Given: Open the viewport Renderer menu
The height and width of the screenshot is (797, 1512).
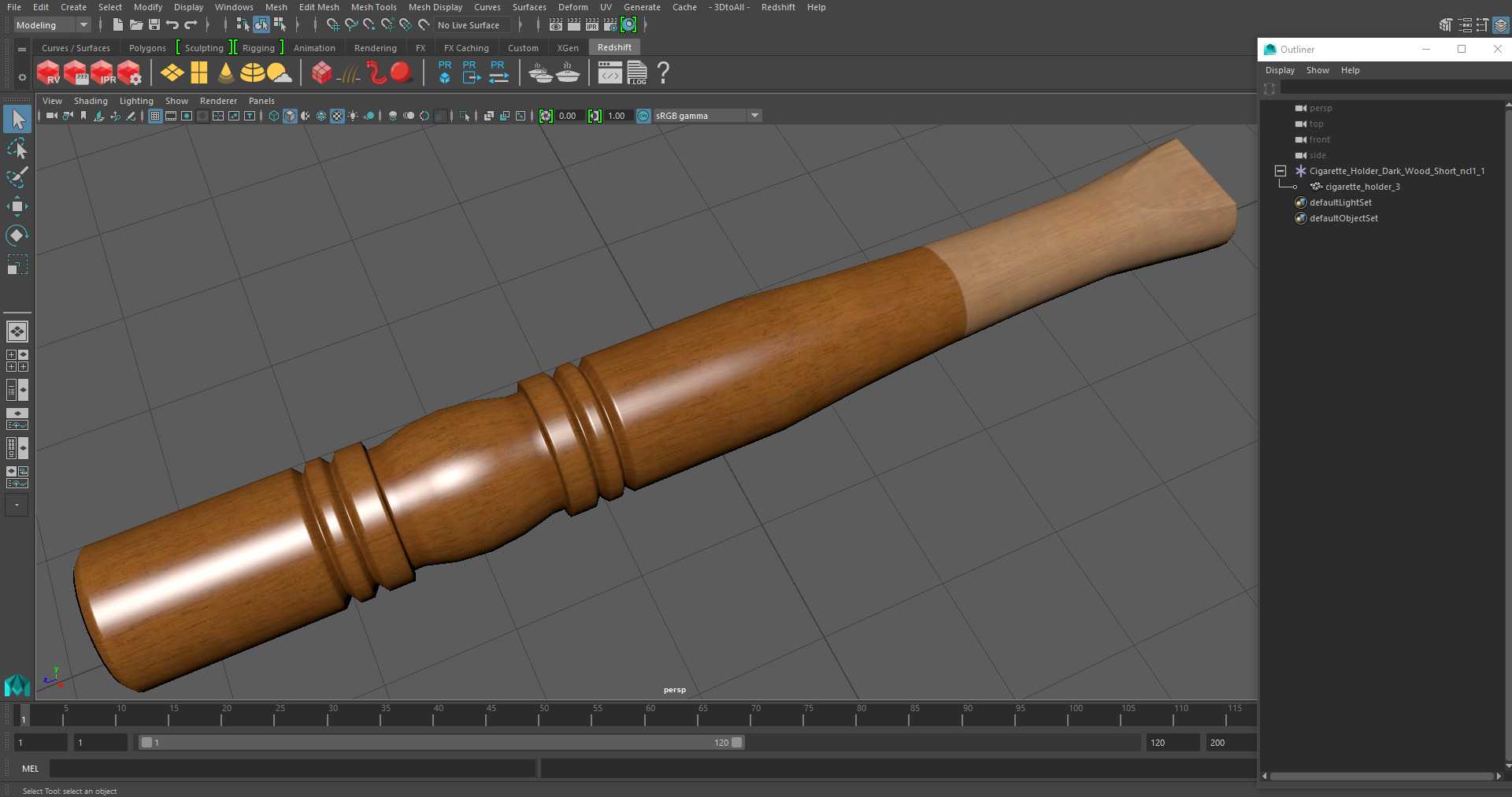Looking at the screenshot, I should (x=218, y=101).
